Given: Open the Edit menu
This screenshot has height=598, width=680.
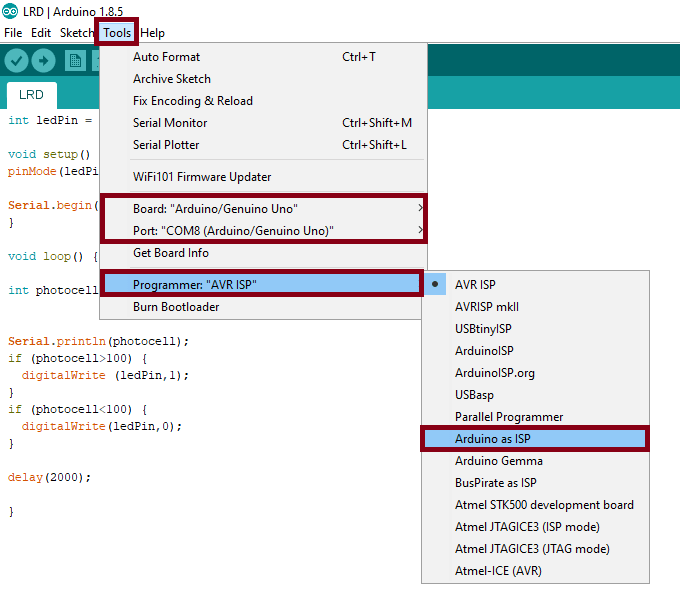Looking at the screenshot, I should click(41, 33).
